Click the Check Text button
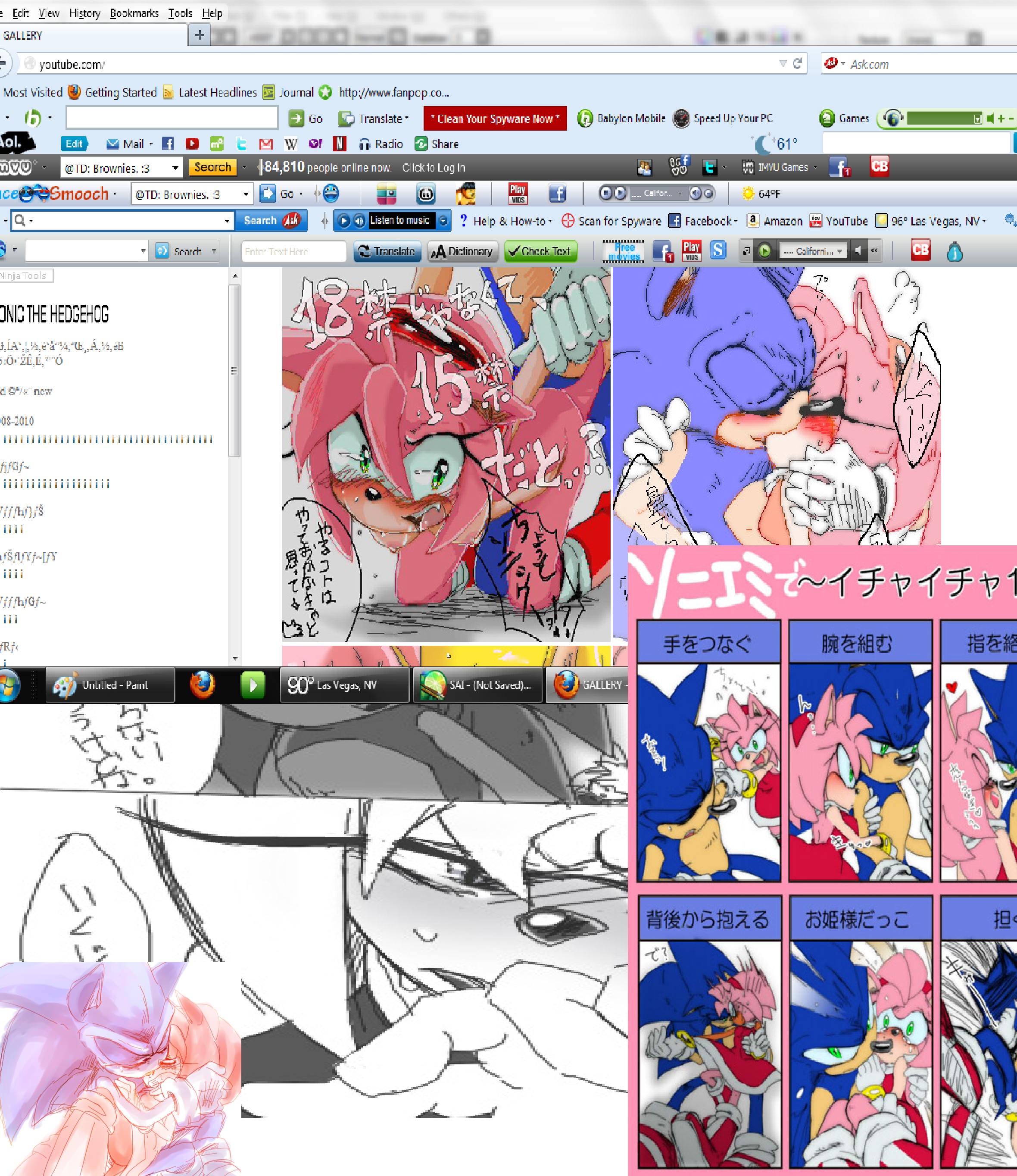 pos(540,251)
